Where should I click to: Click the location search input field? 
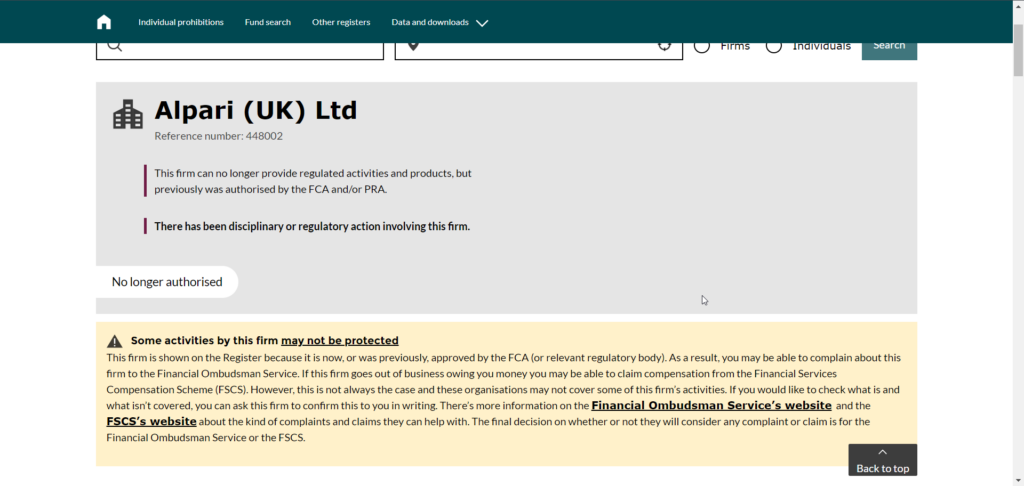click(x=539, y=51)
